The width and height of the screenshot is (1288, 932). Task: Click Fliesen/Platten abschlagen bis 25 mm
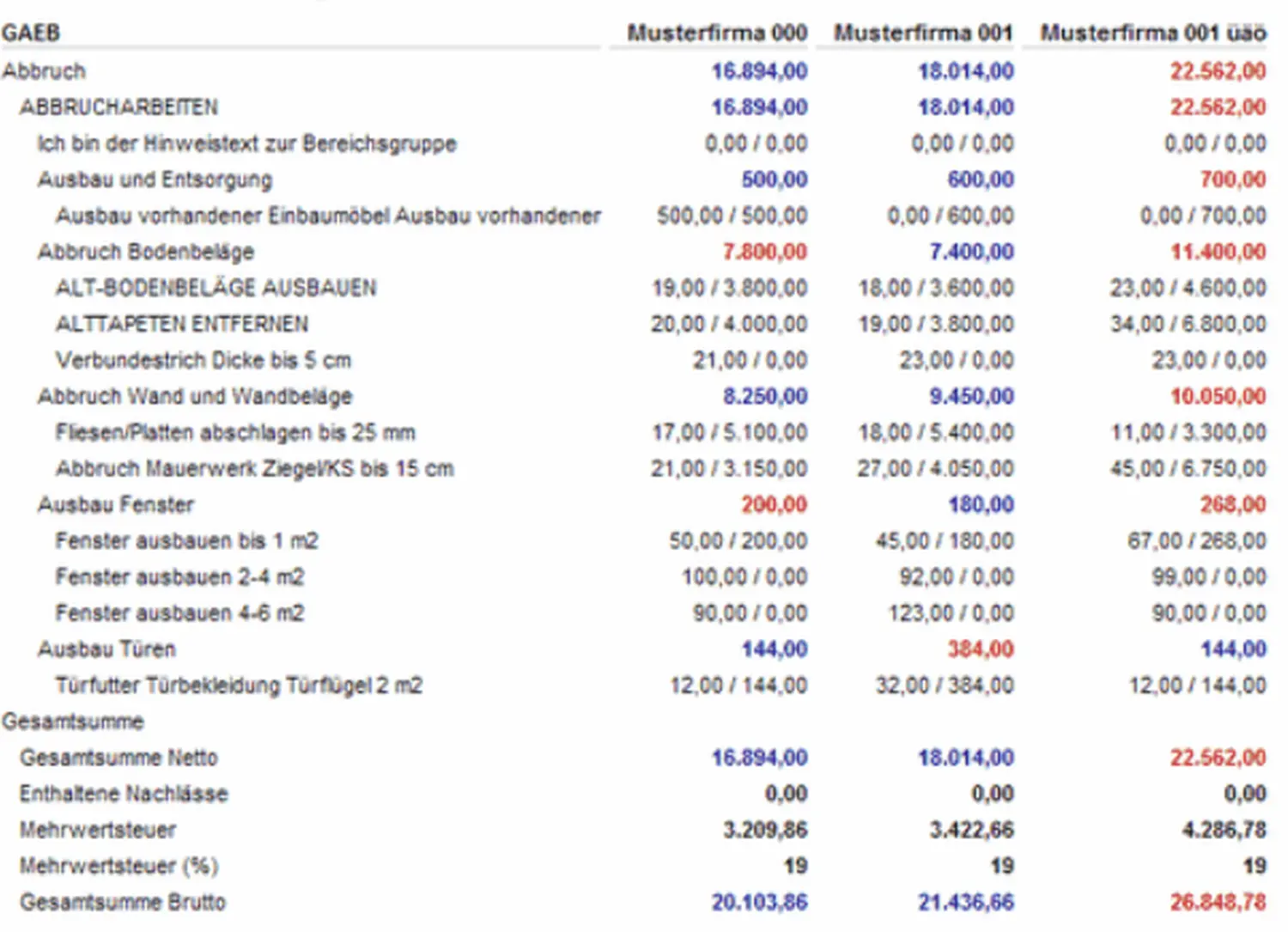tap(234, 432)
